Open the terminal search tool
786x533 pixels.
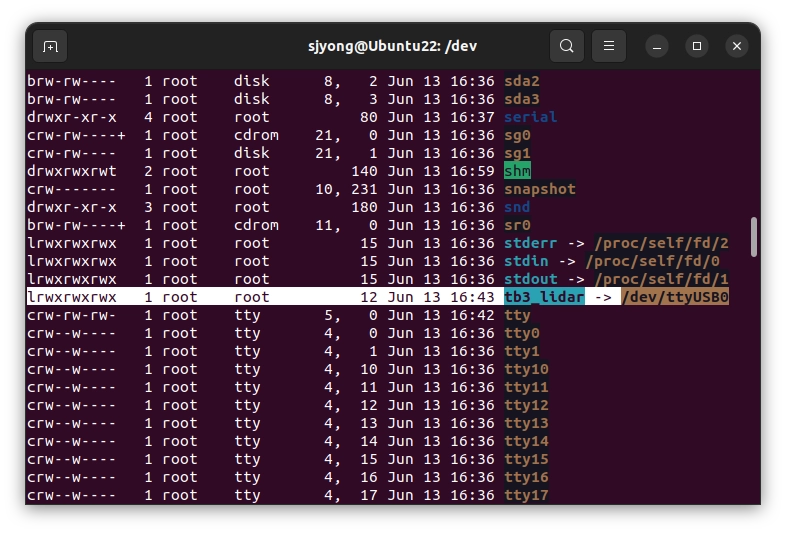point(567,46)
